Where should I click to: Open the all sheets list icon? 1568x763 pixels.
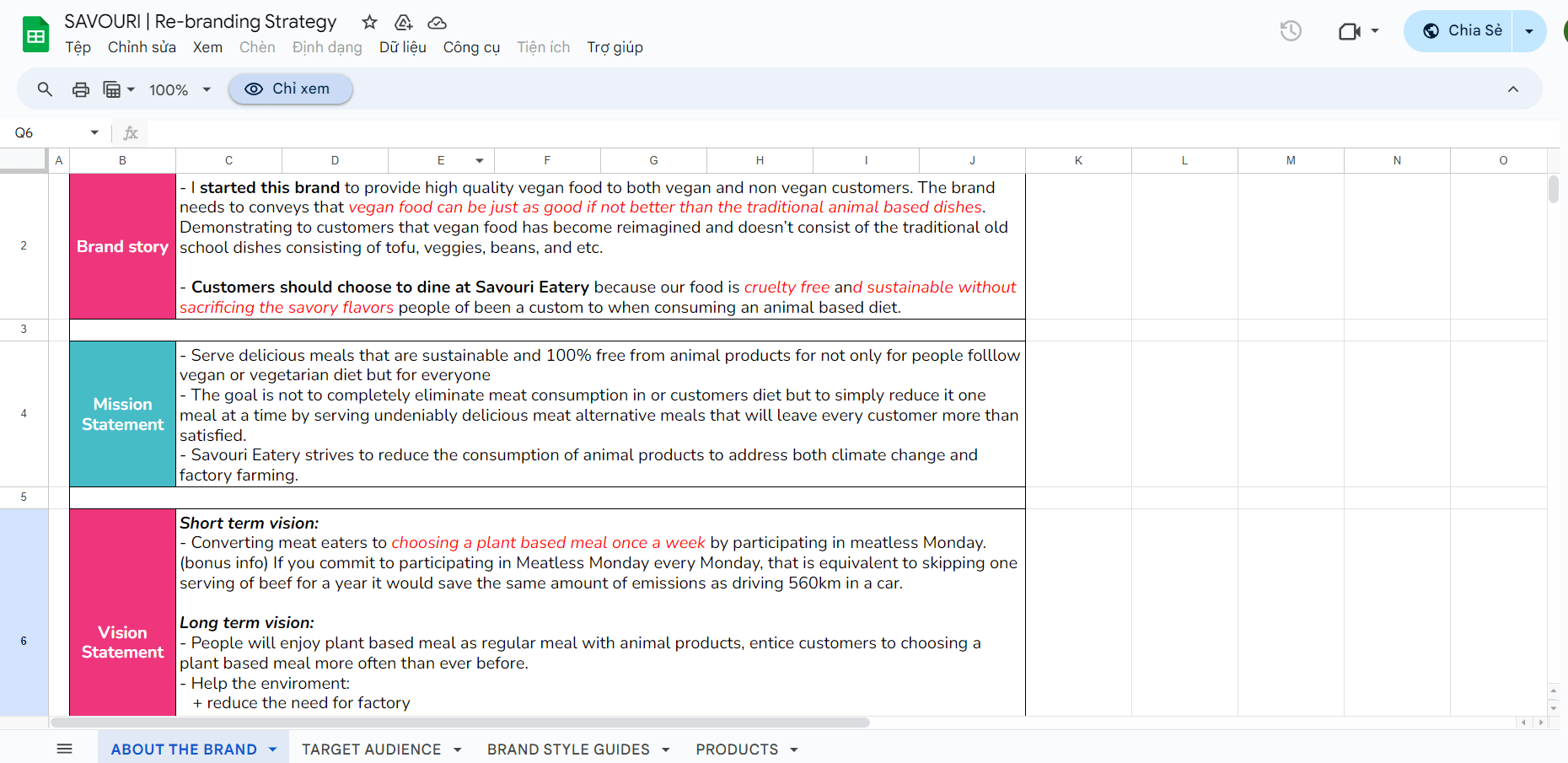click(x=65, y=749)
